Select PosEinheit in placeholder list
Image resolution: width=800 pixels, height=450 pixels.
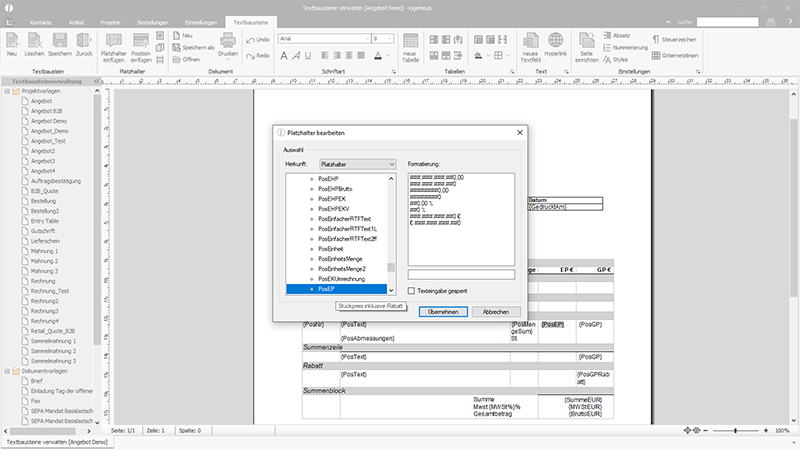tap(331, 249)
